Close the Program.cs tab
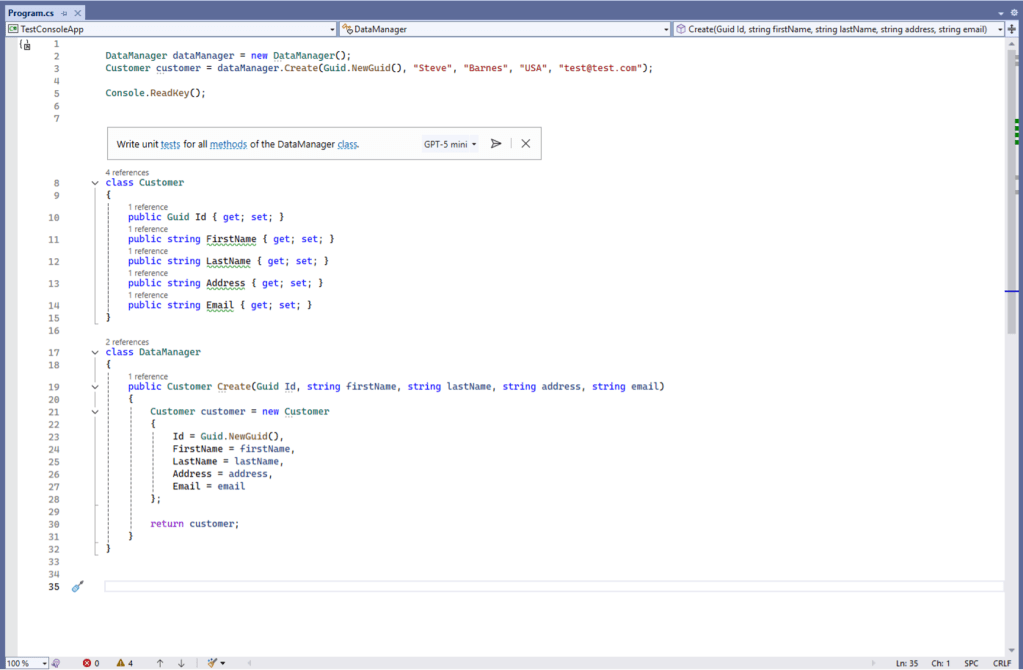The width and height of the screenshot is (1023, 670). coord(77,13)
